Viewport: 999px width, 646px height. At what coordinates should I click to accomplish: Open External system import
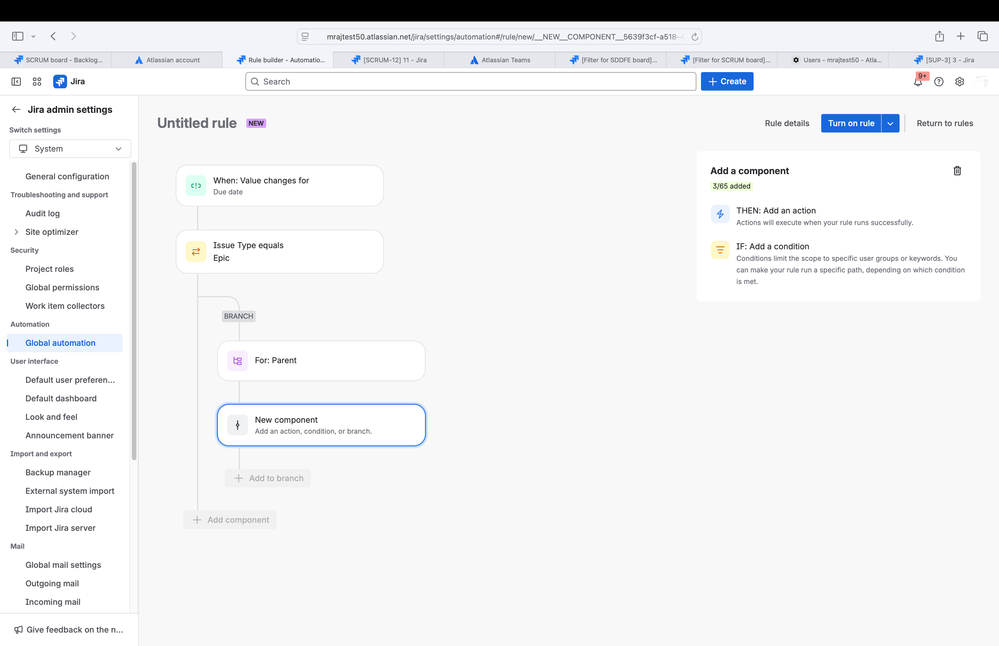coord(70,491)
